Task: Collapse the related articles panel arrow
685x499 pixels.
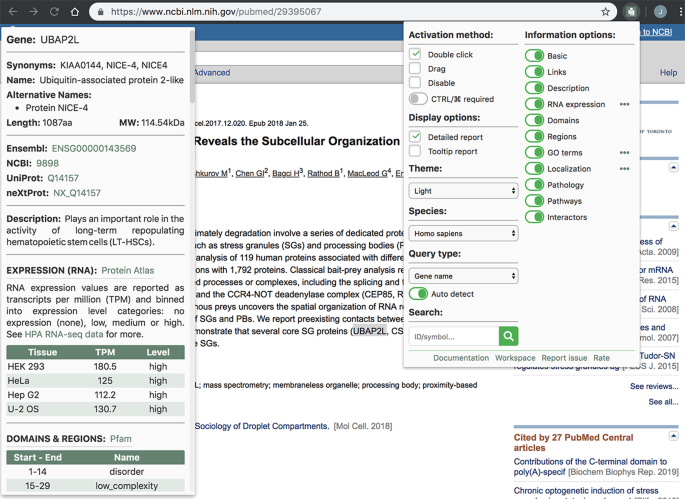Action: 673,226
